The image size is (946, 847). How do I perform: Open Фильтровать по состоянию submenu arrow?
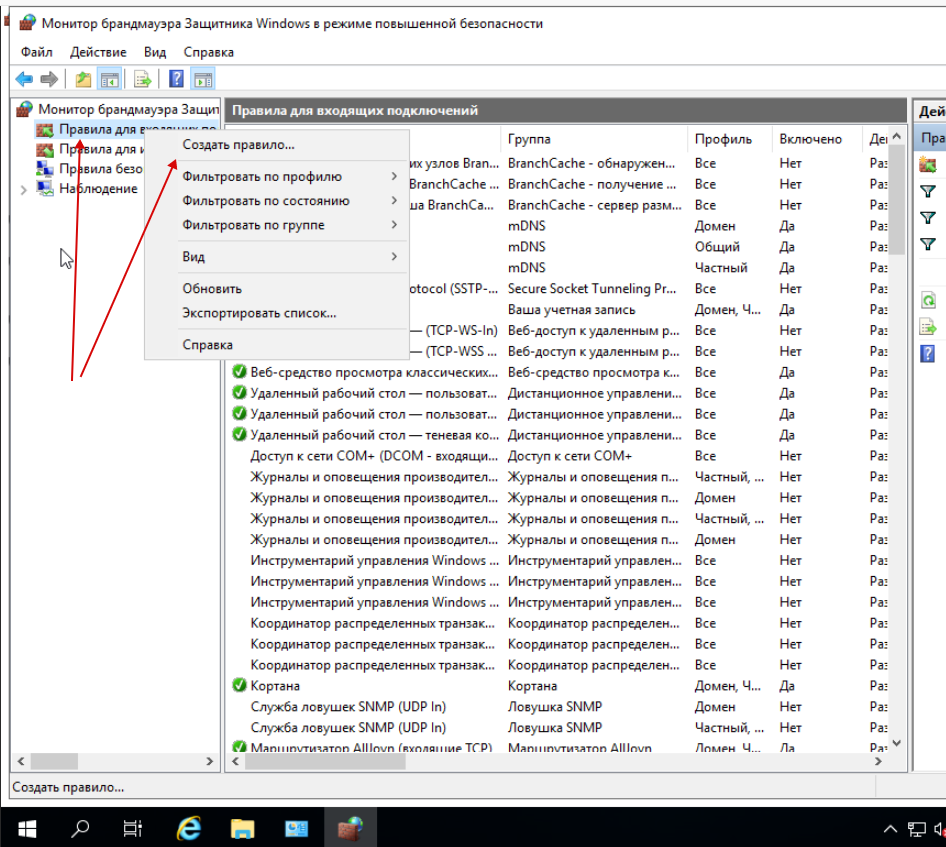pyautogui.click(x=394, y=200)
